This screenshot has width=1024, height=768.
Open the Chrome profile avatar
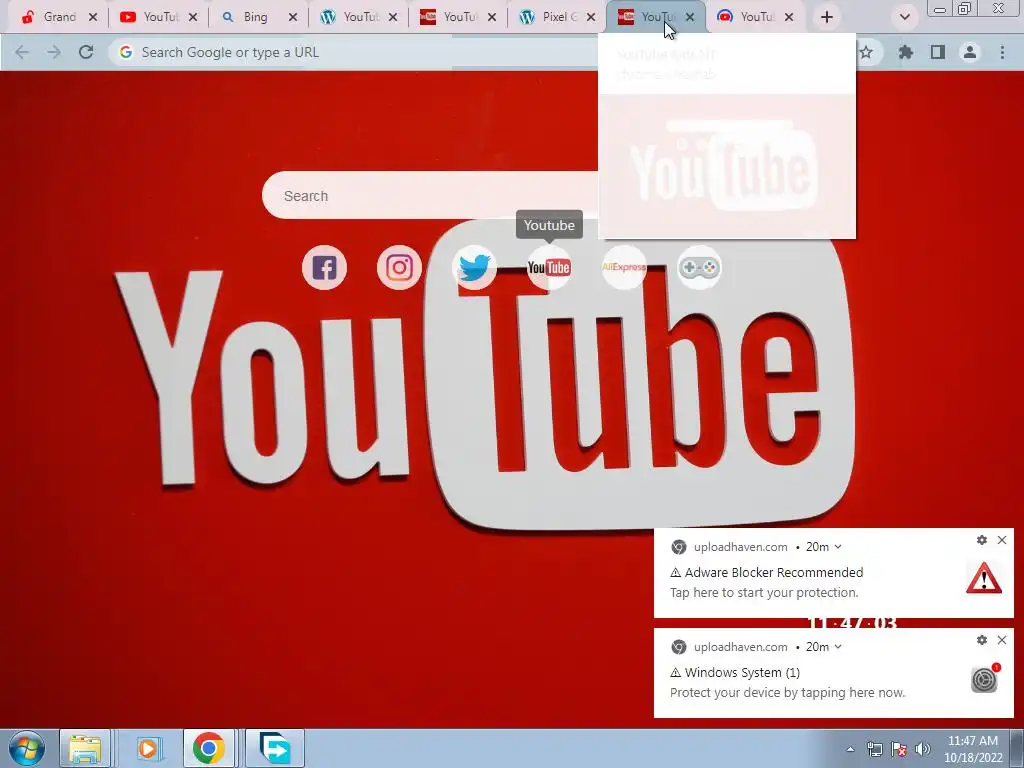point(970,52)
